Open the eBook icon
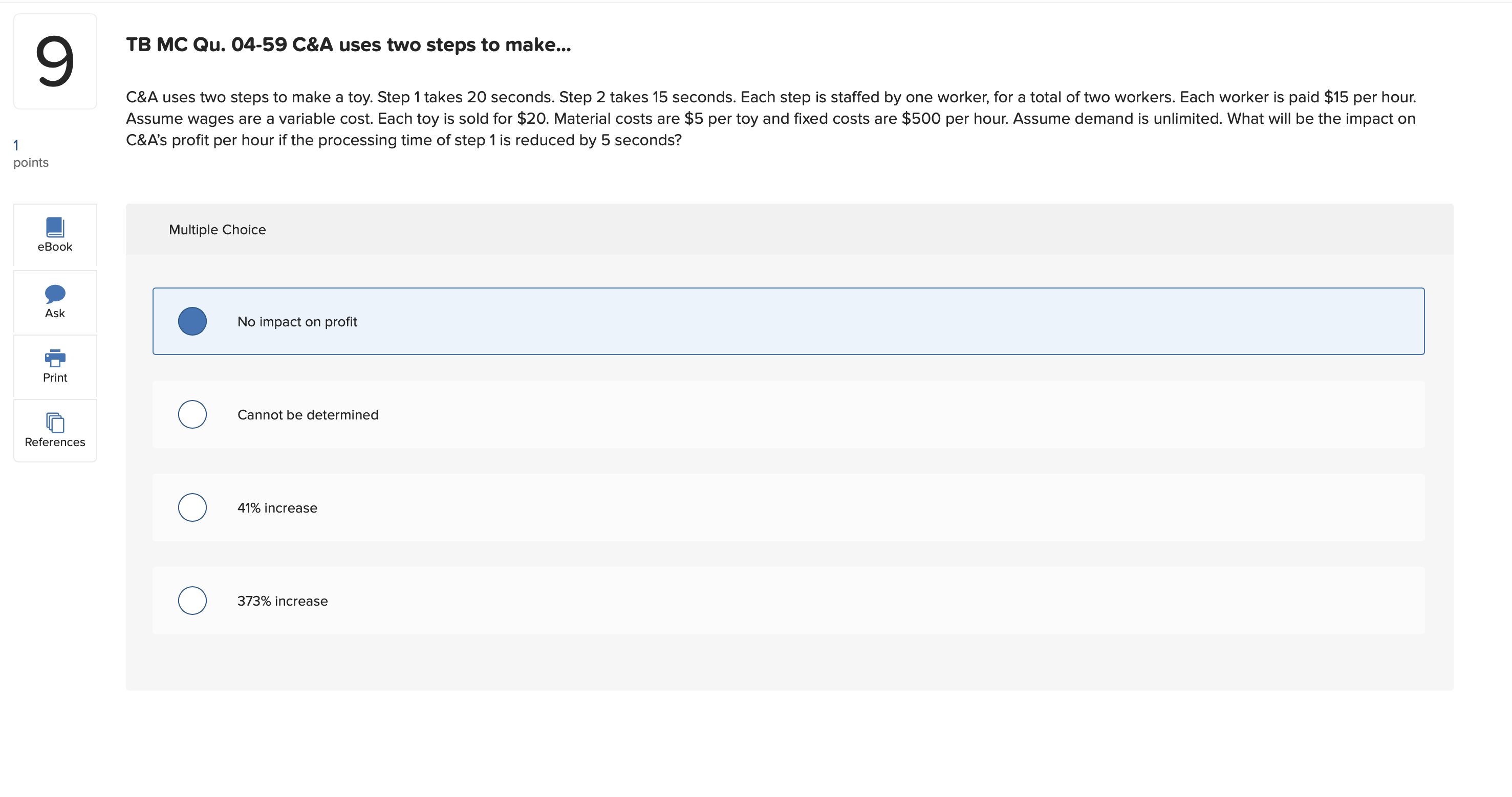This screenshot has height=797, width=1512. (55, 227)
